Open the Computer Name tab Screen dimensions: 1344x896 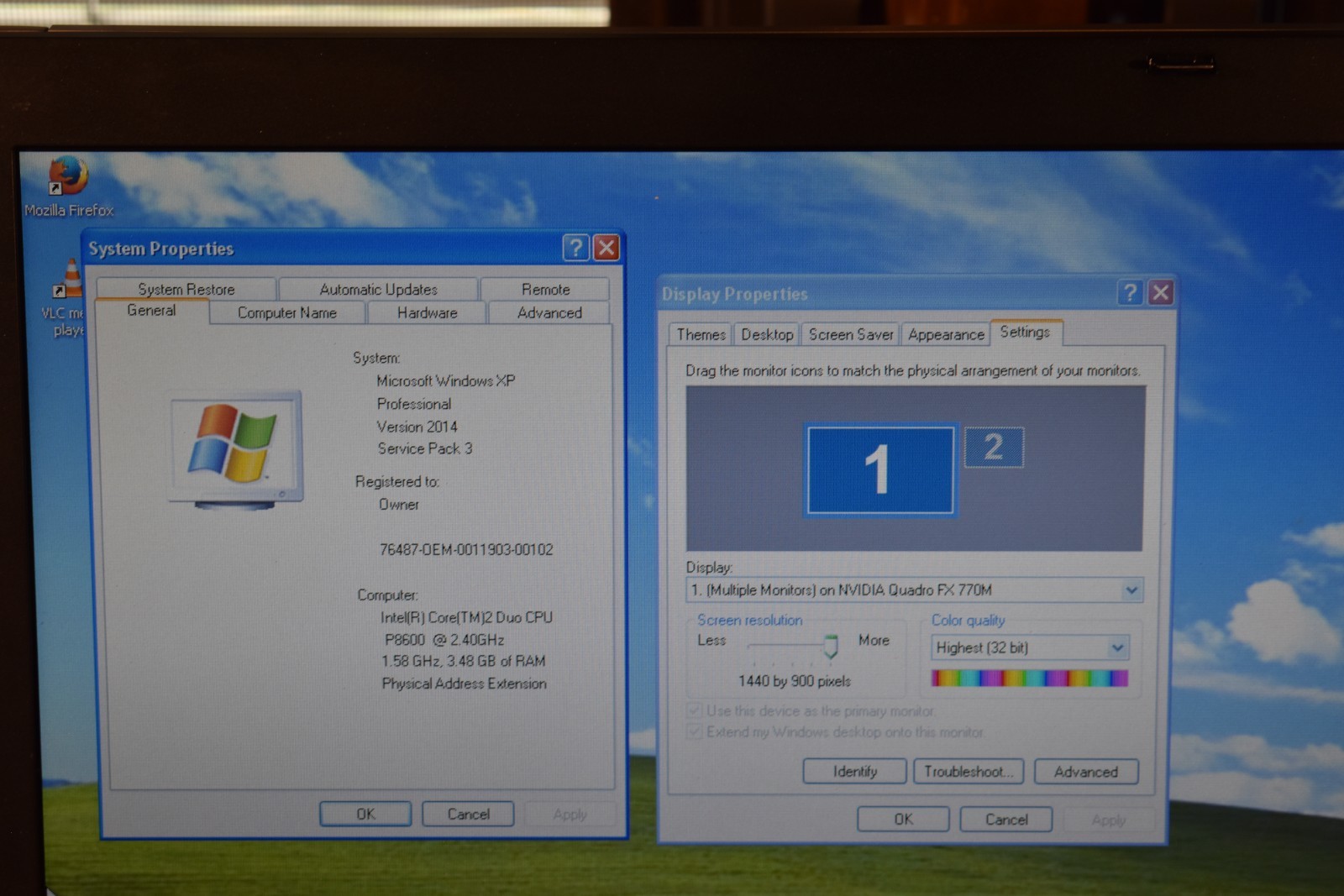[287, 312]
